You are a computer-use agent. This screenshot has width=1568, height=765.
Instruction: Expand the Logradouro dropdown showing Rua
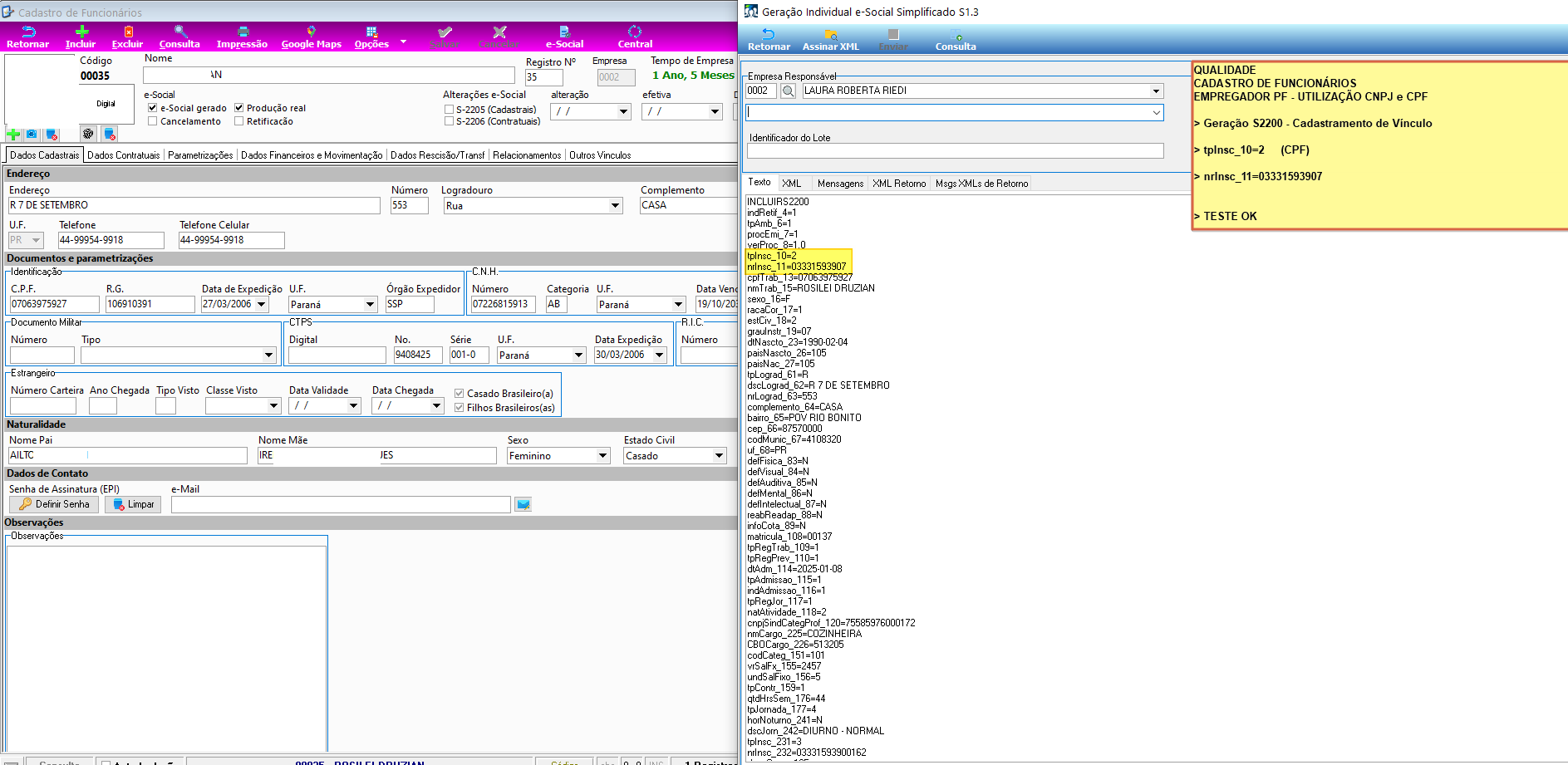615,206
